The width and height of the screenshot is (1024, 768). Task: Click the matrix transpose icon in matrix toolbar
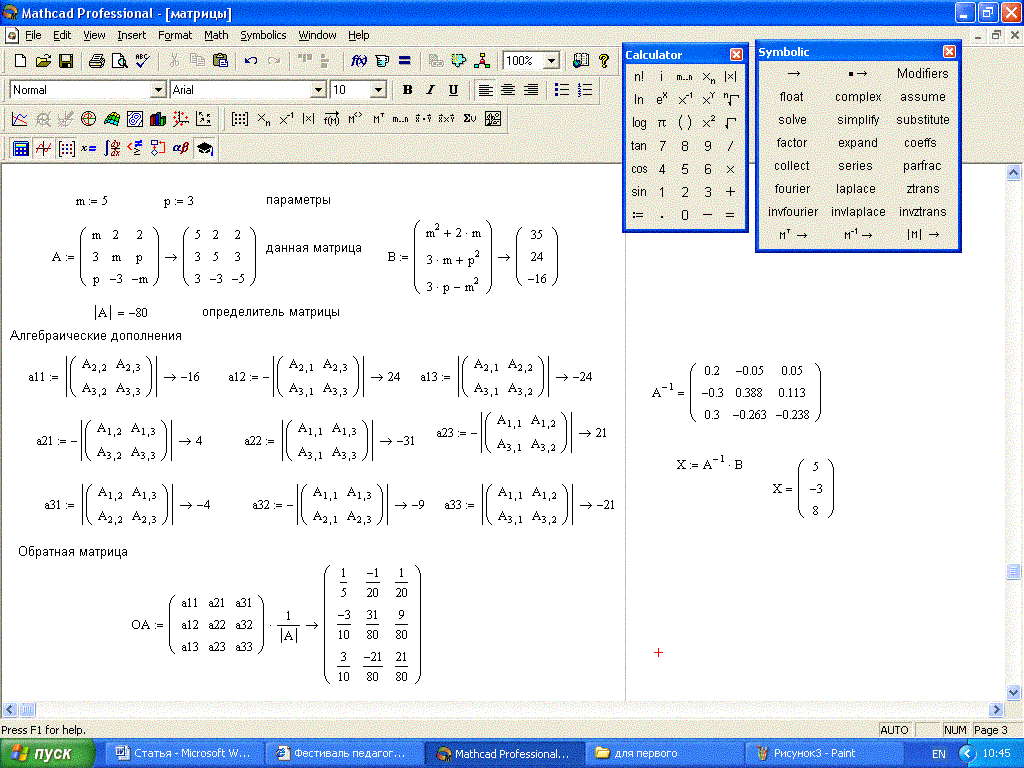[x=379, y=119]
